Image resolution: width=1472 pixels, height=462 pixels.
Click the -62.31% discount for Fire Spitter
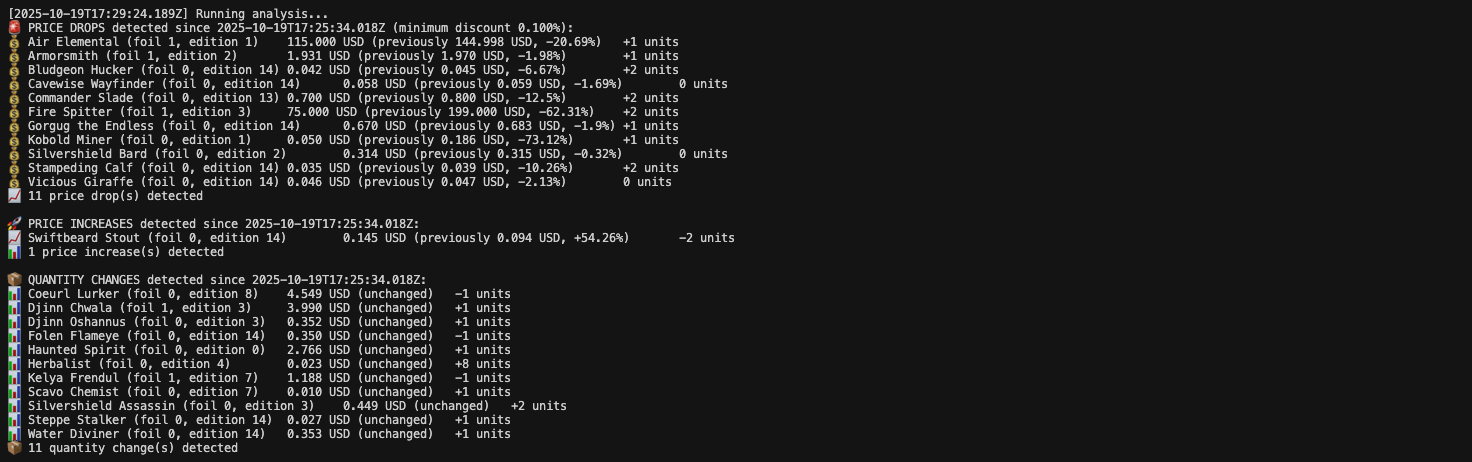pos(567,112)
